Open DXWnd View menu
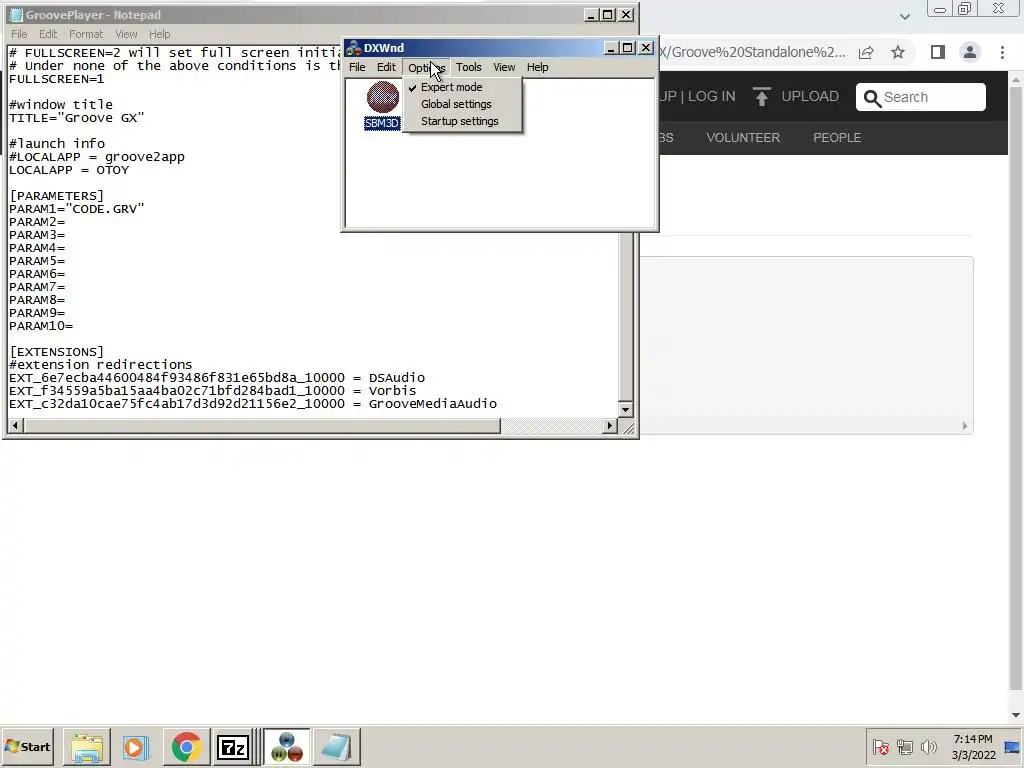Image resolution: width=1024 pixels, height=768 pixels. [x=504, y=67]
